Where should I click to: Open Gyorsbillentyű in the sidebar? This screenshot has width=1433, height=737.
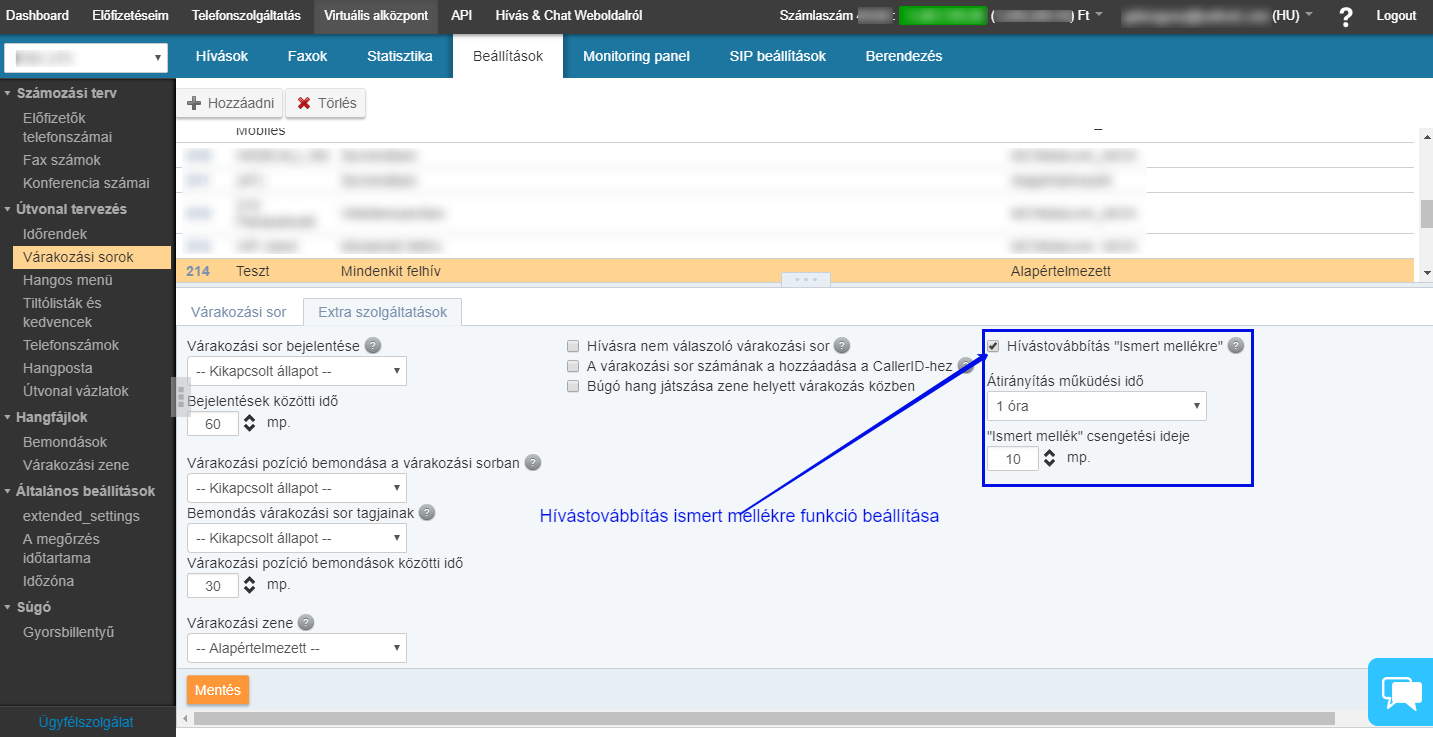pyautogui.click(x=69, y=632)
